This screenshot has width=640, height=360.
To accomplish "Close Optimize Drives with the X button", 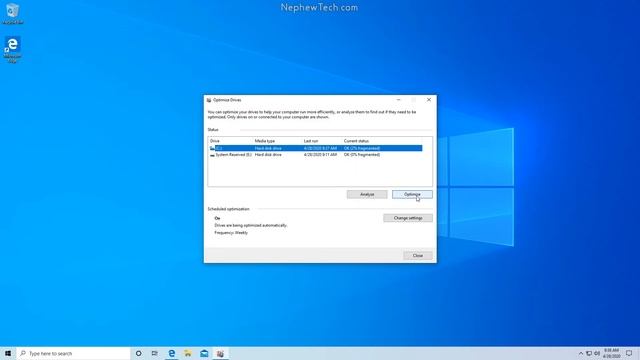I will pyautogui.click(x=429, y=100).
